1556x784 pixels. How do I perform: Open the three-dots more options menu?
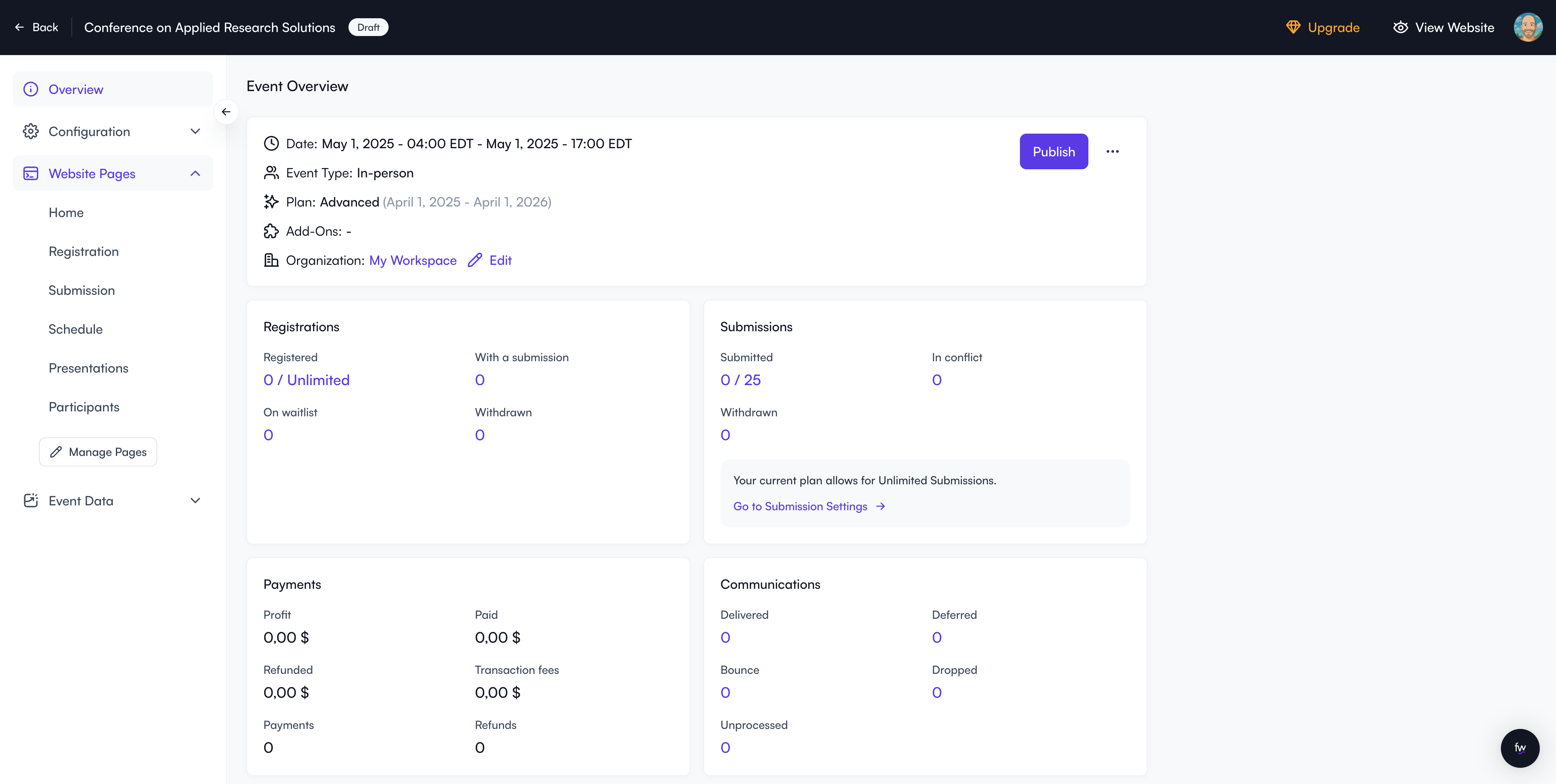(x=1112, y=151)
